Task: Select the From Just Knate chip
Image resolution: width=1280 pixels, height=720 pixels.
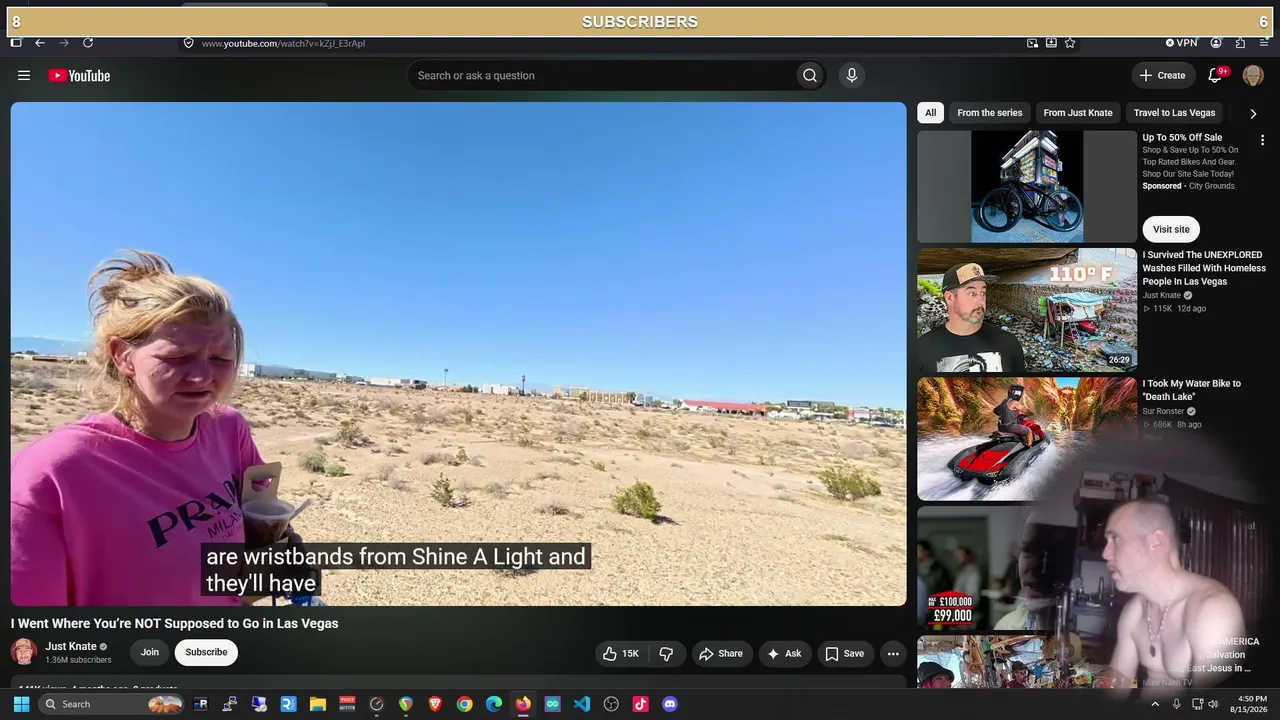Action: 1078,113
